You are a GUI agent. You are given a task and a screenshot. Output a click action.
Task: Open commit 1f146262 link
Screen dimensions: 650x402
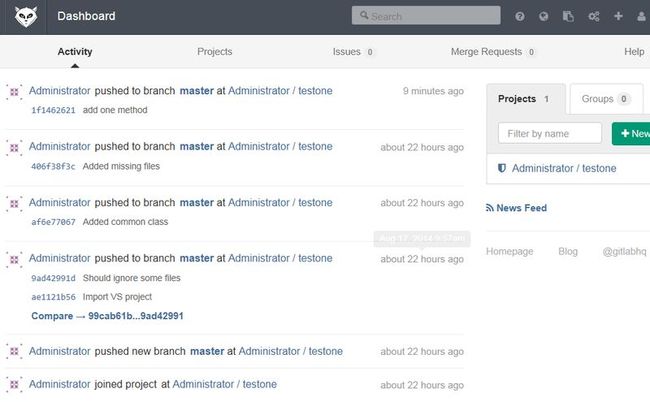pos(53,110)
